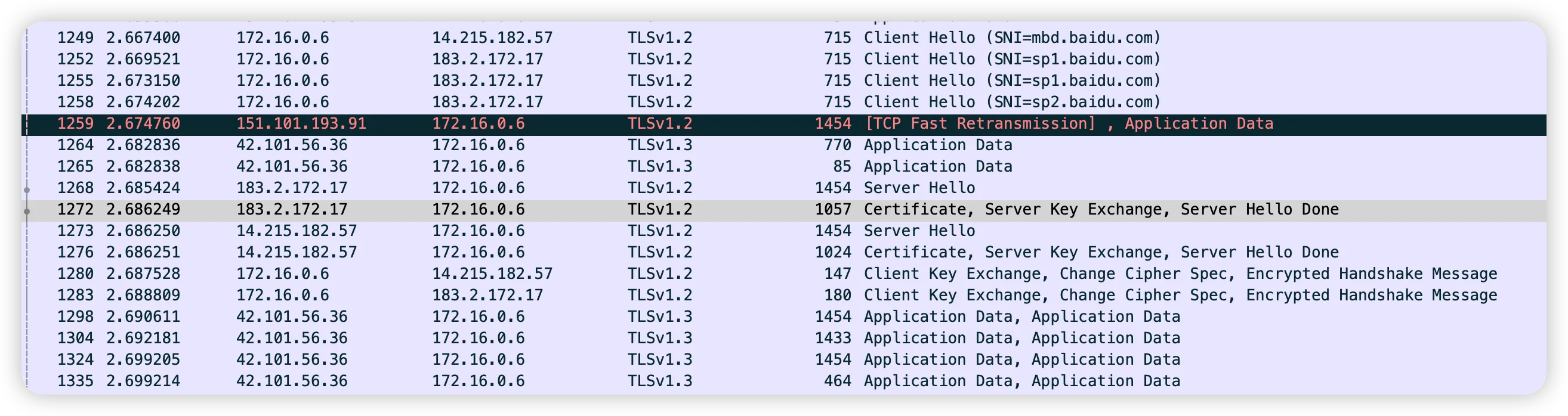Image resolution: width=1568 pixels, height=416 pixels.
Task: Select packet 1268 Server Hello from 183.2.172.17
Action: click(919, 188)
